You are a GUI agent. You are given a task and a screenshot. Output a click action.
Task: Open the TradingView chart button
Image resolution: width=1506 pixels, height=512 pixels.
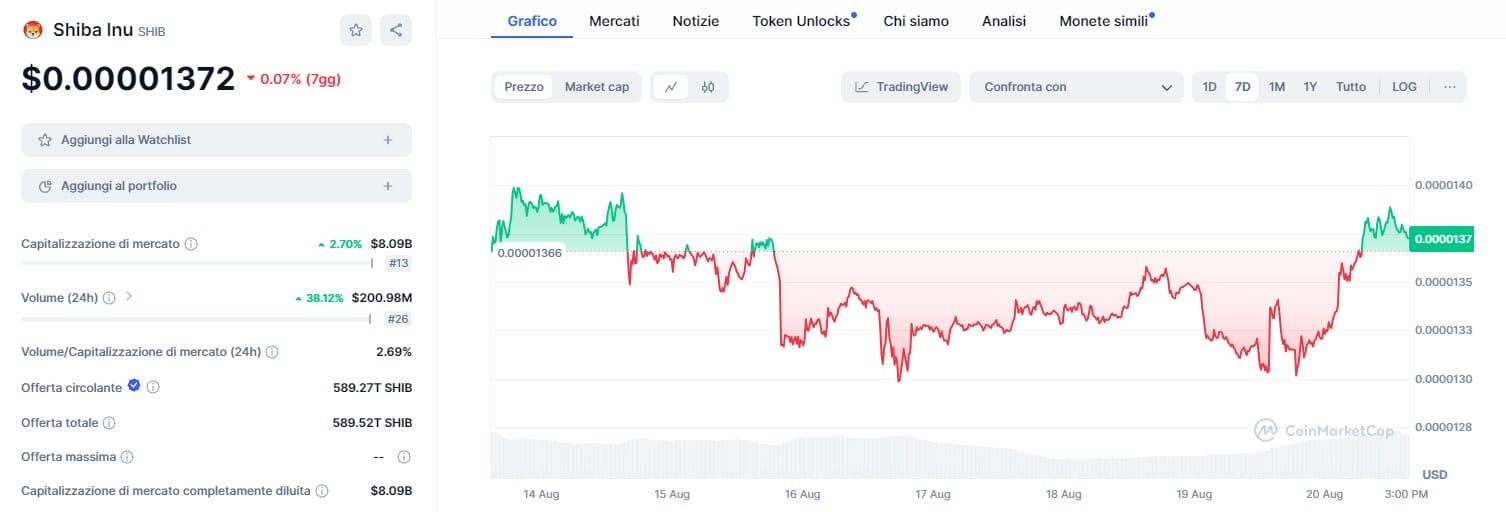pyautogui.click(x=901, y=87)
